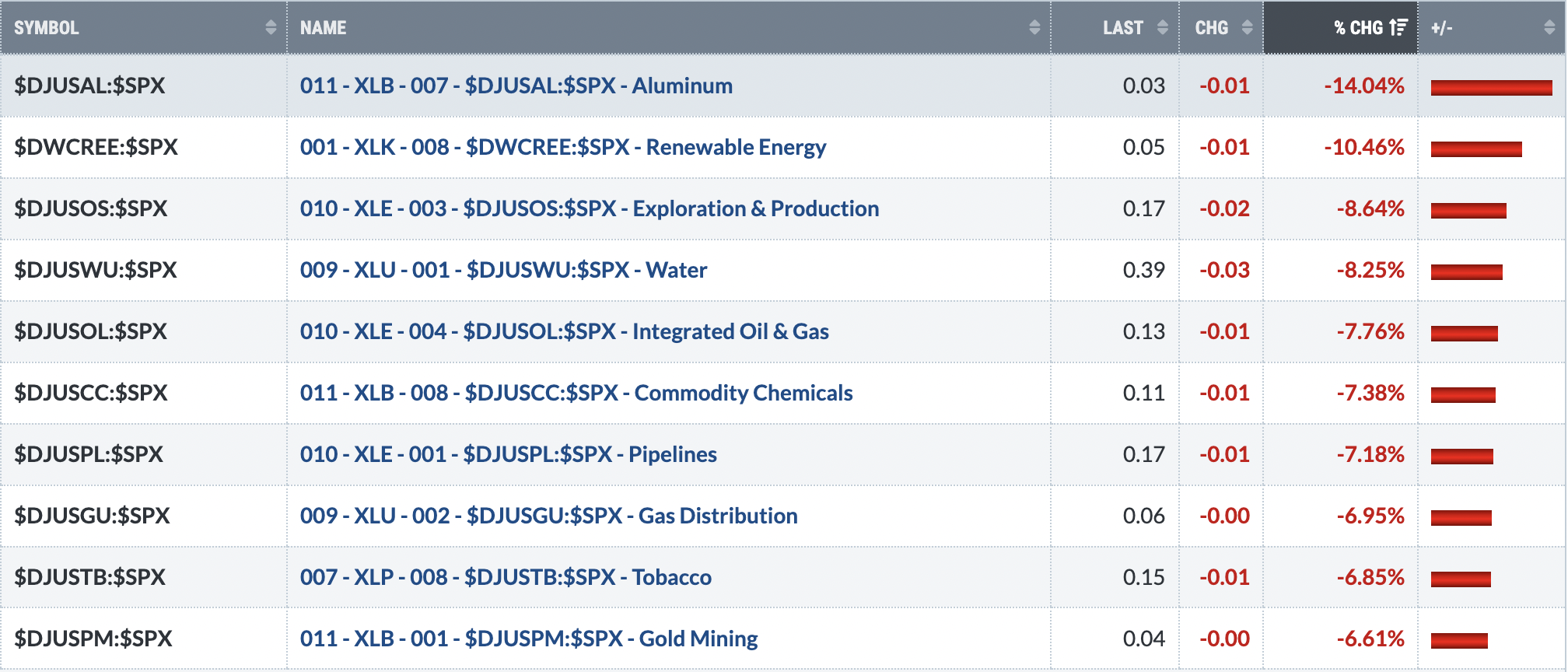Click the SYMBOL column header

[144, 27]
